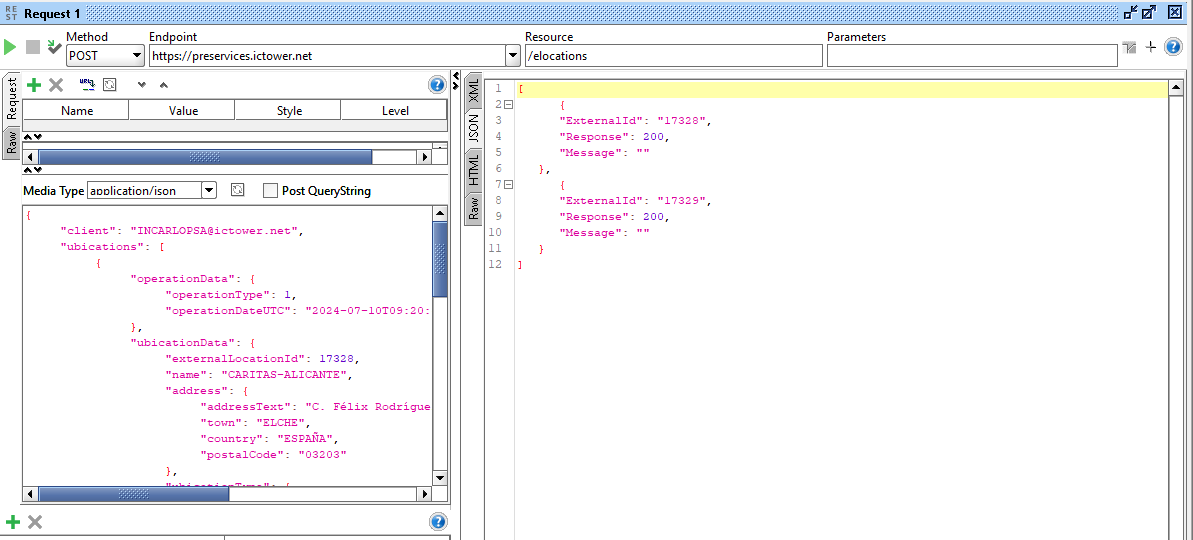
Task: Add request to TestCase checkmark icon
Action: tap(53, 47)
